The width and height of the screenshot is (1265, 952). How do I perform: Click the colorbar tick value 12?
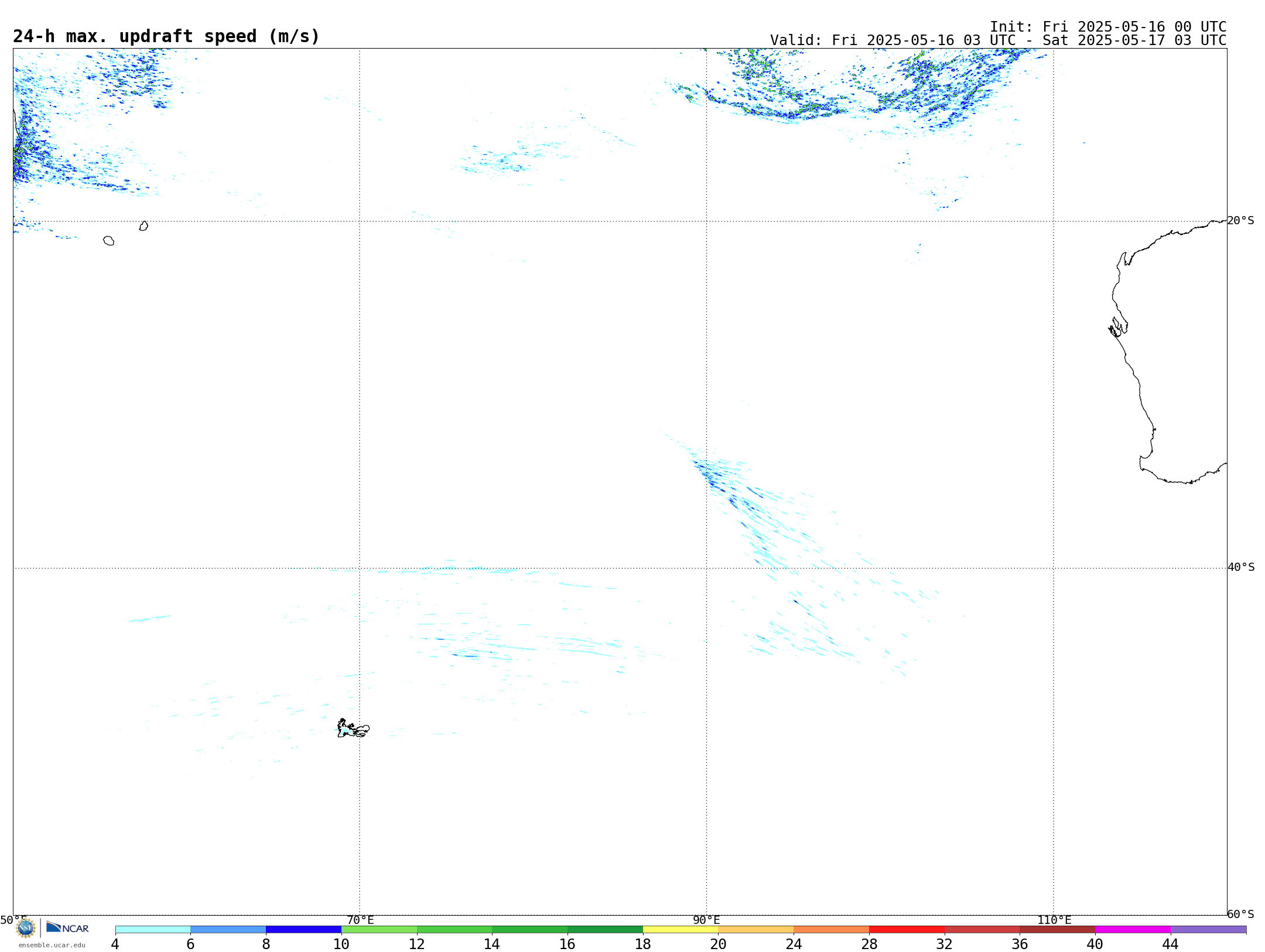pos(417,944)
